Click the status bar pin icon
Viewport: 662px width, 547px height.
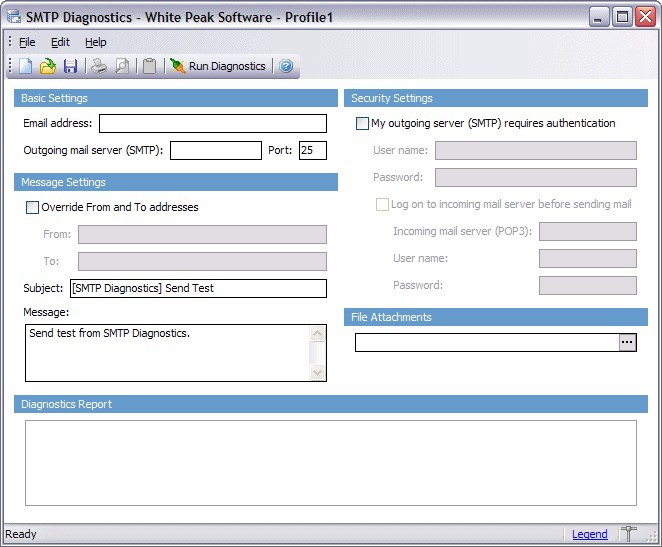pos(629,534)
